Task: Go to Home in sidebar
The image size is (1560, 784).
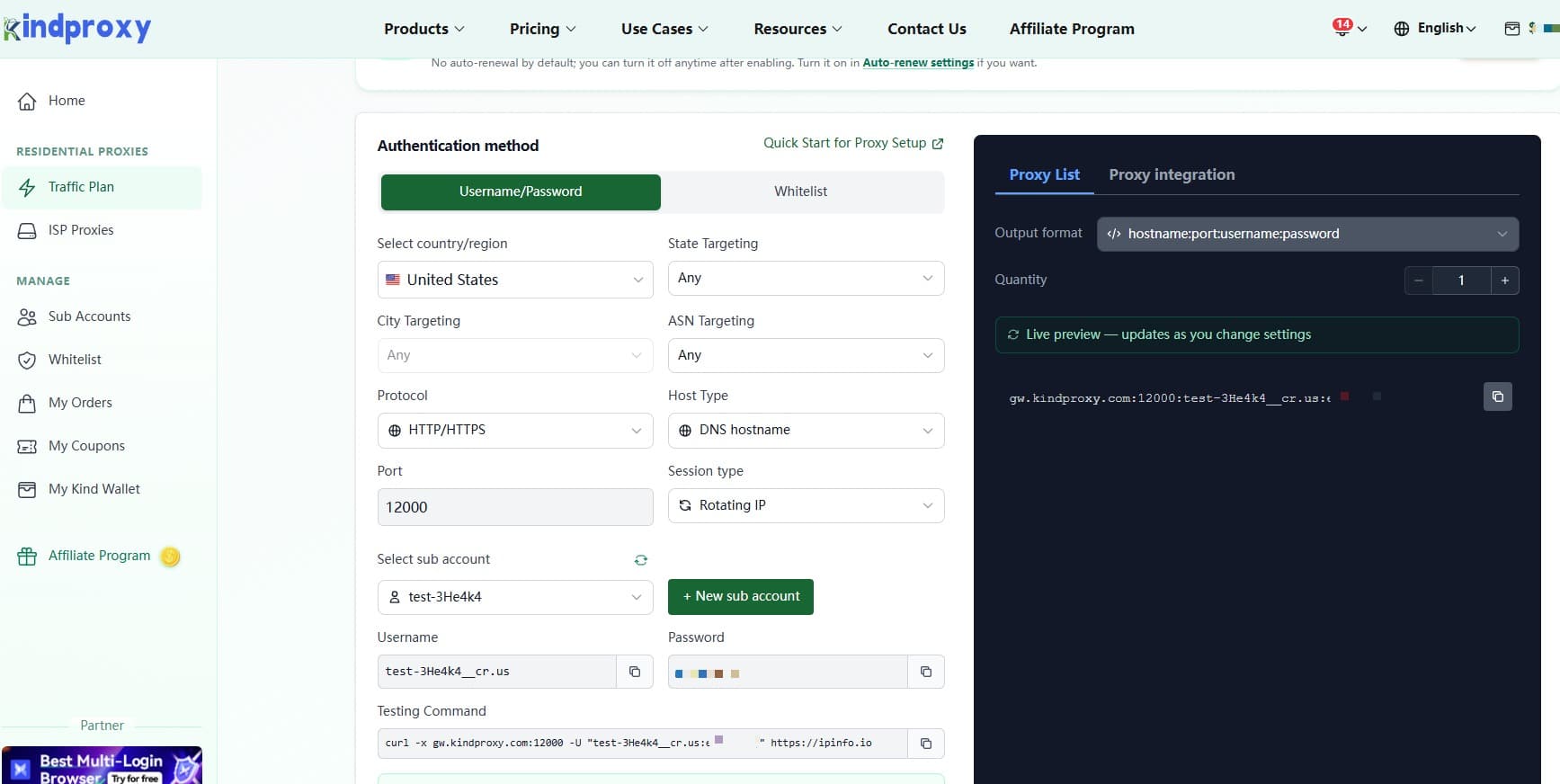Action: (x=102, y=101)
